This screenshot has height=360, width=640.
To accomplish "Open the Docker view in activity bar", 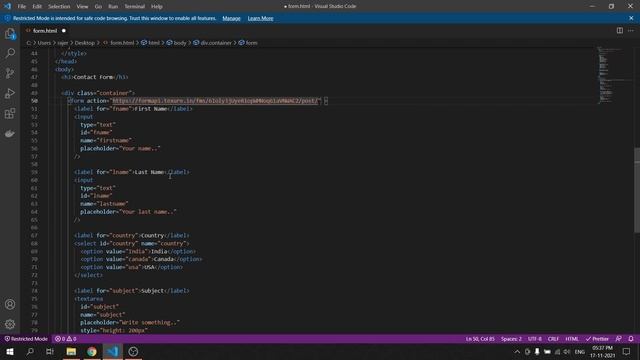I will (x=10, y=133).
